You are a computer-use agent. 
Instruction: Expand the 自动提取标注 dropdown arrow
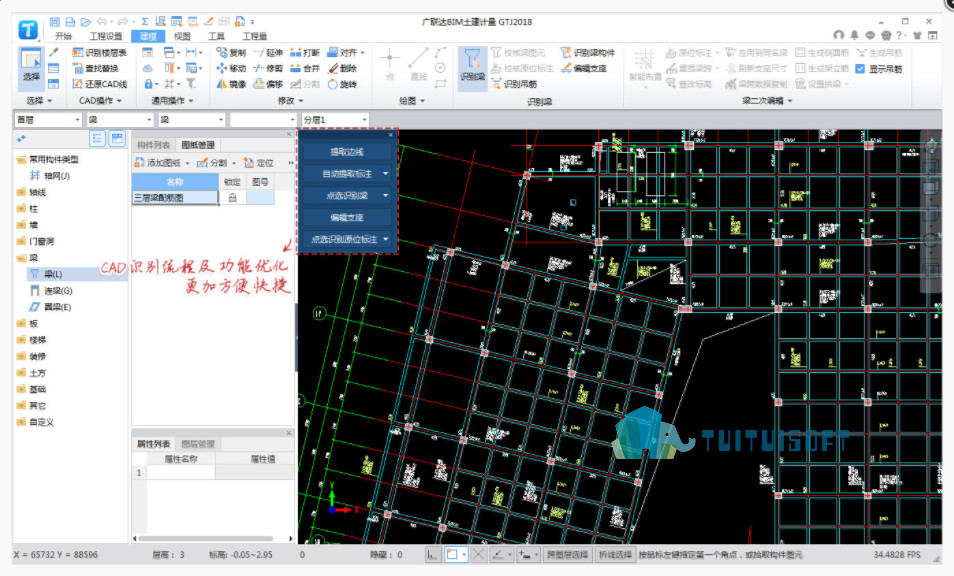pyautogui.click(x=386, y=174)
